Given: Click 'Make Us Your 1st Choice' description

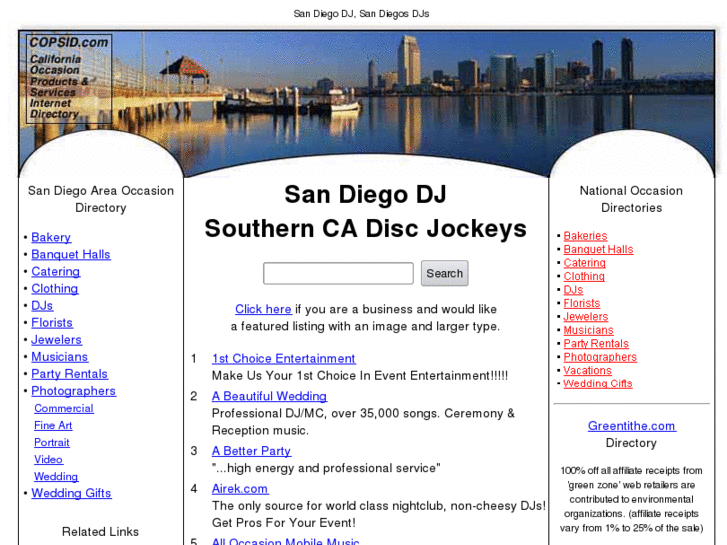Looking at the screenshot, I should pyautogui.click(x=360, y=376).
